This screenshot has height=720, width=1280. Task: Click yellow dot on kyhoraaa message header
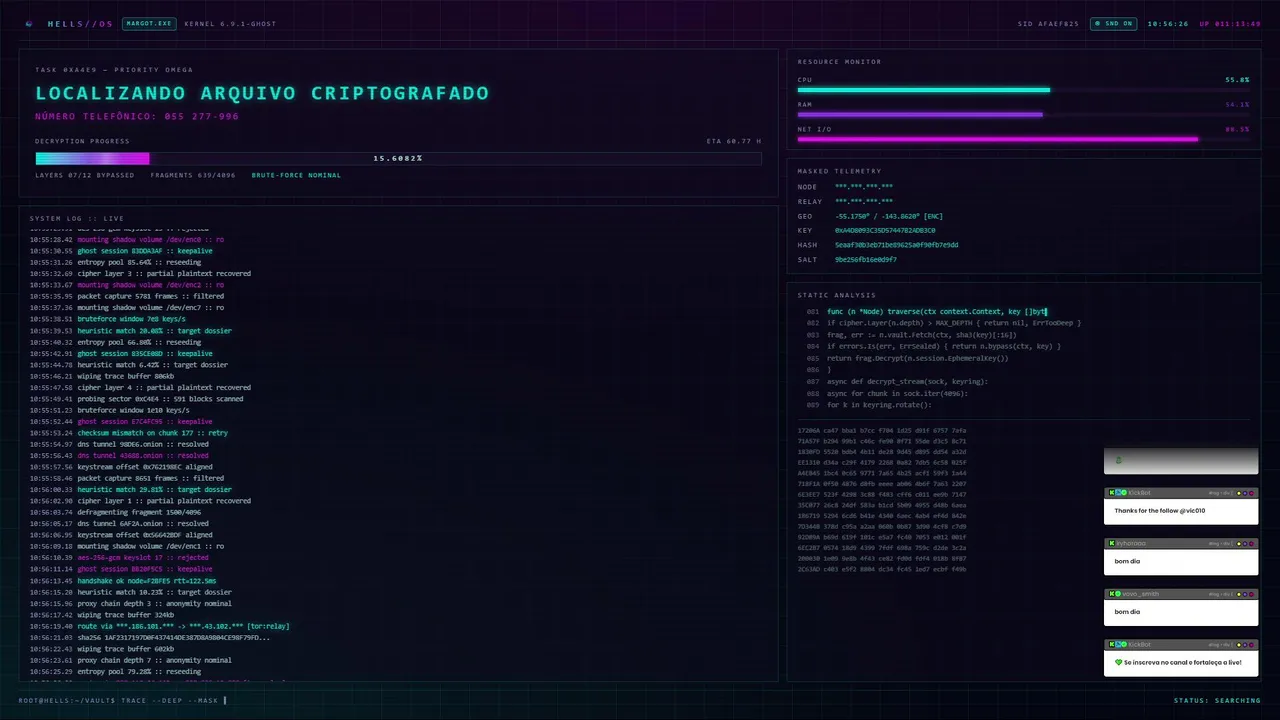pos(1239,543)
